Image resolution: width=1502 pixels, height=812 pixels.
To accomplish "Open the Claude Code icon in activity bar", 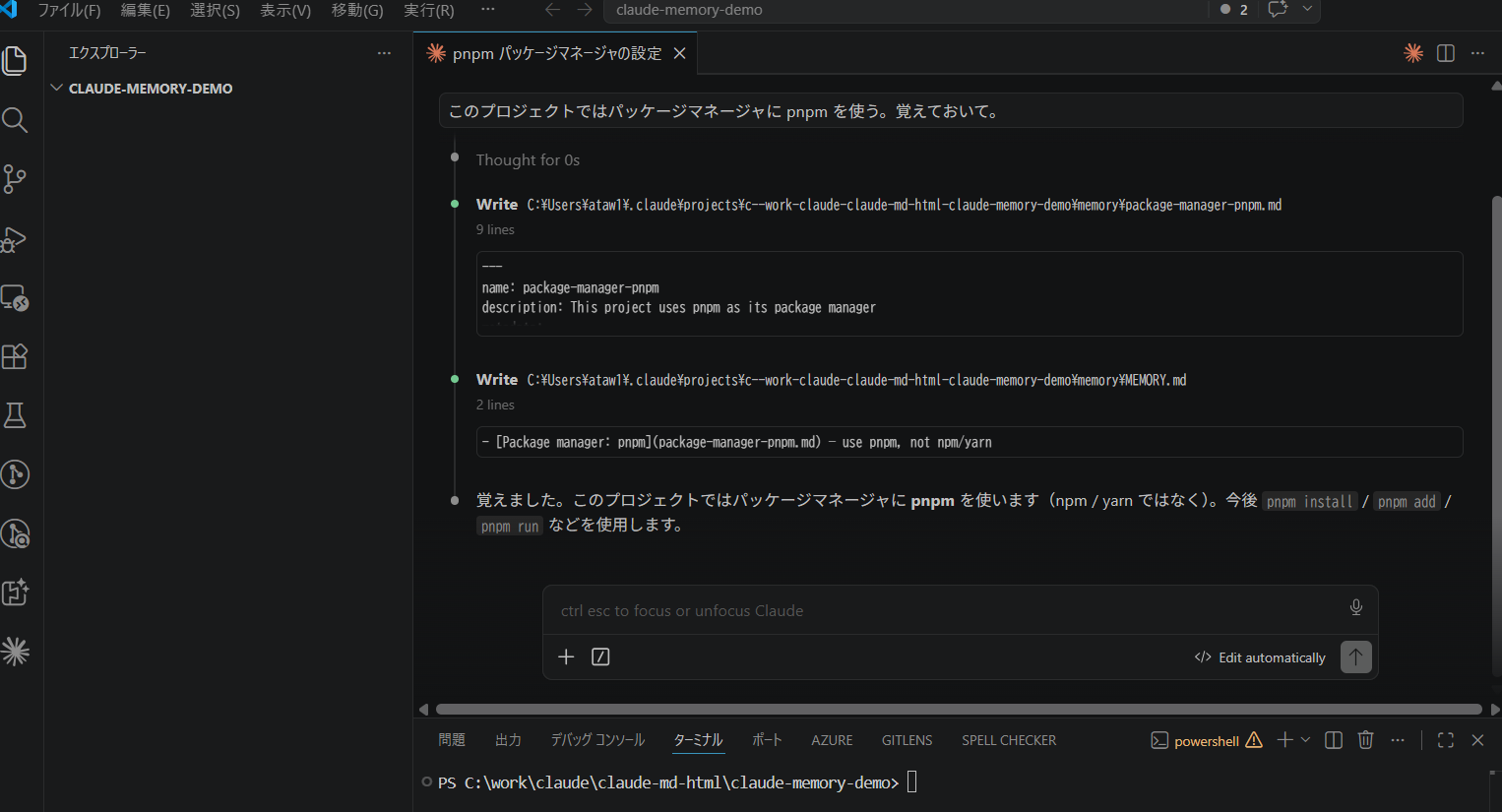I will pyautogui.click(x=15, y=652).
